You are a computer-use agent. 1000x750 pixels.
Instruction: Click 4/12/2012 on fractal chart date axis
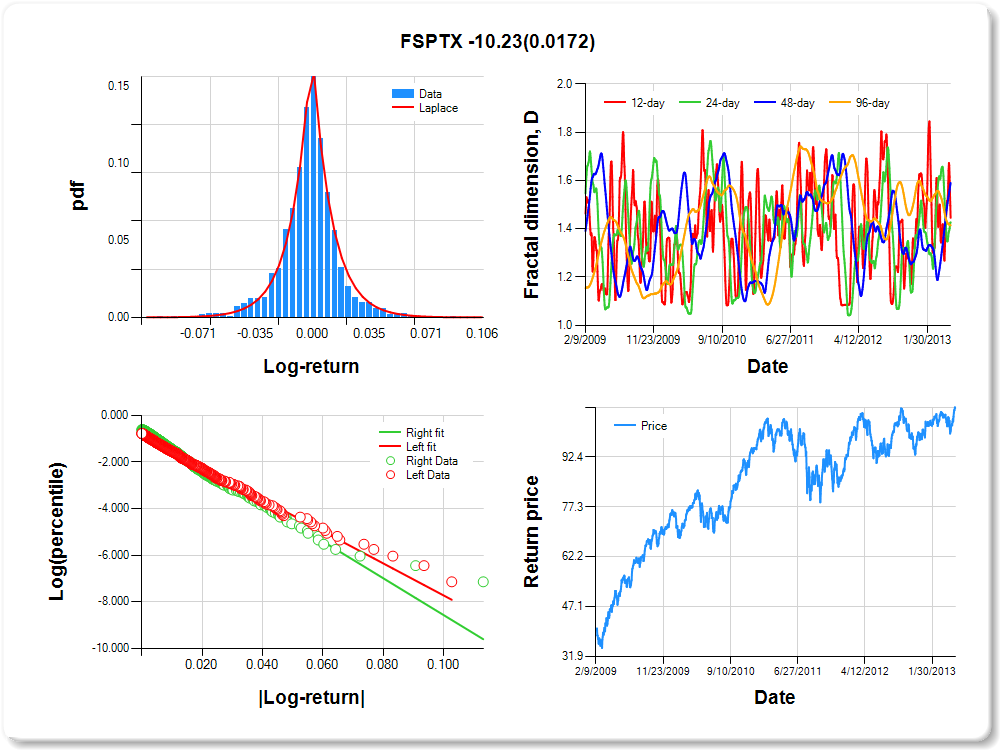pyautogui.click(x=858, y=339)
